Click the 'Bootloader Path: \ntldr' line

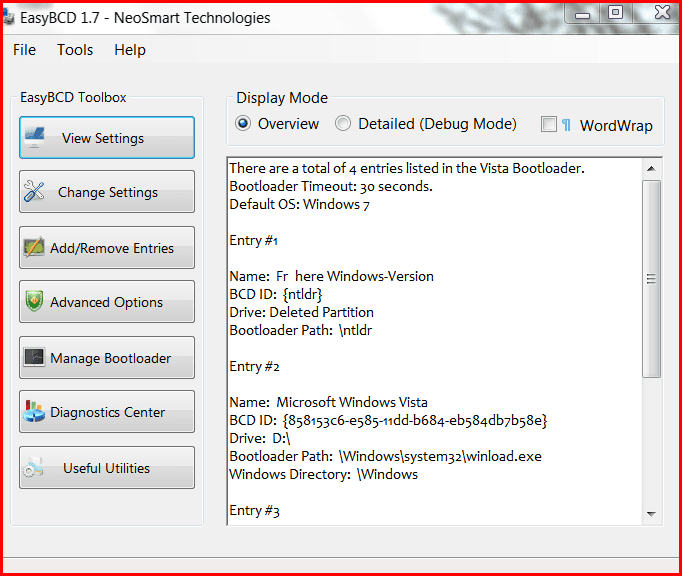point(301,331)
